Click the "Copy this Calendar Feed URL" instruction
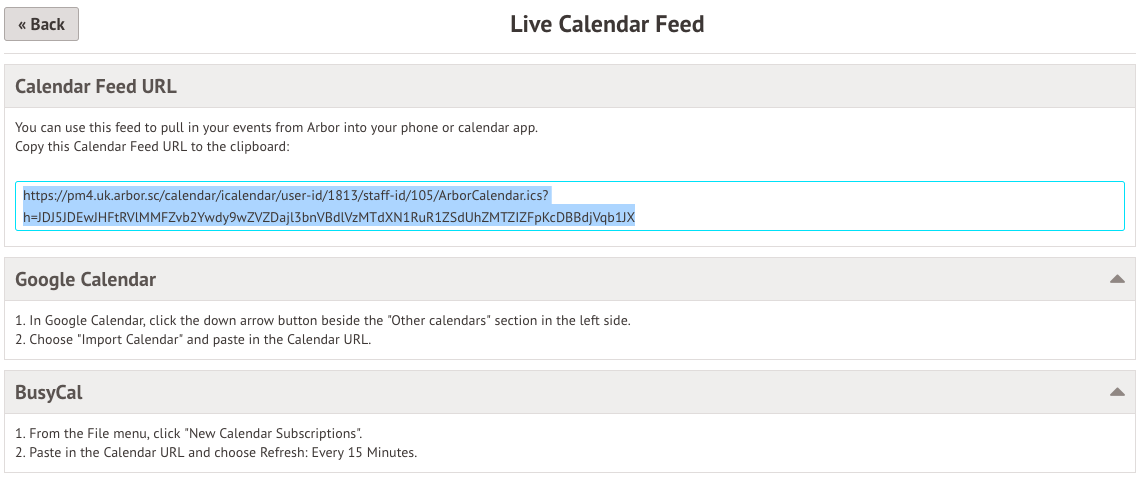1143x482 pixels. point(152,147)
